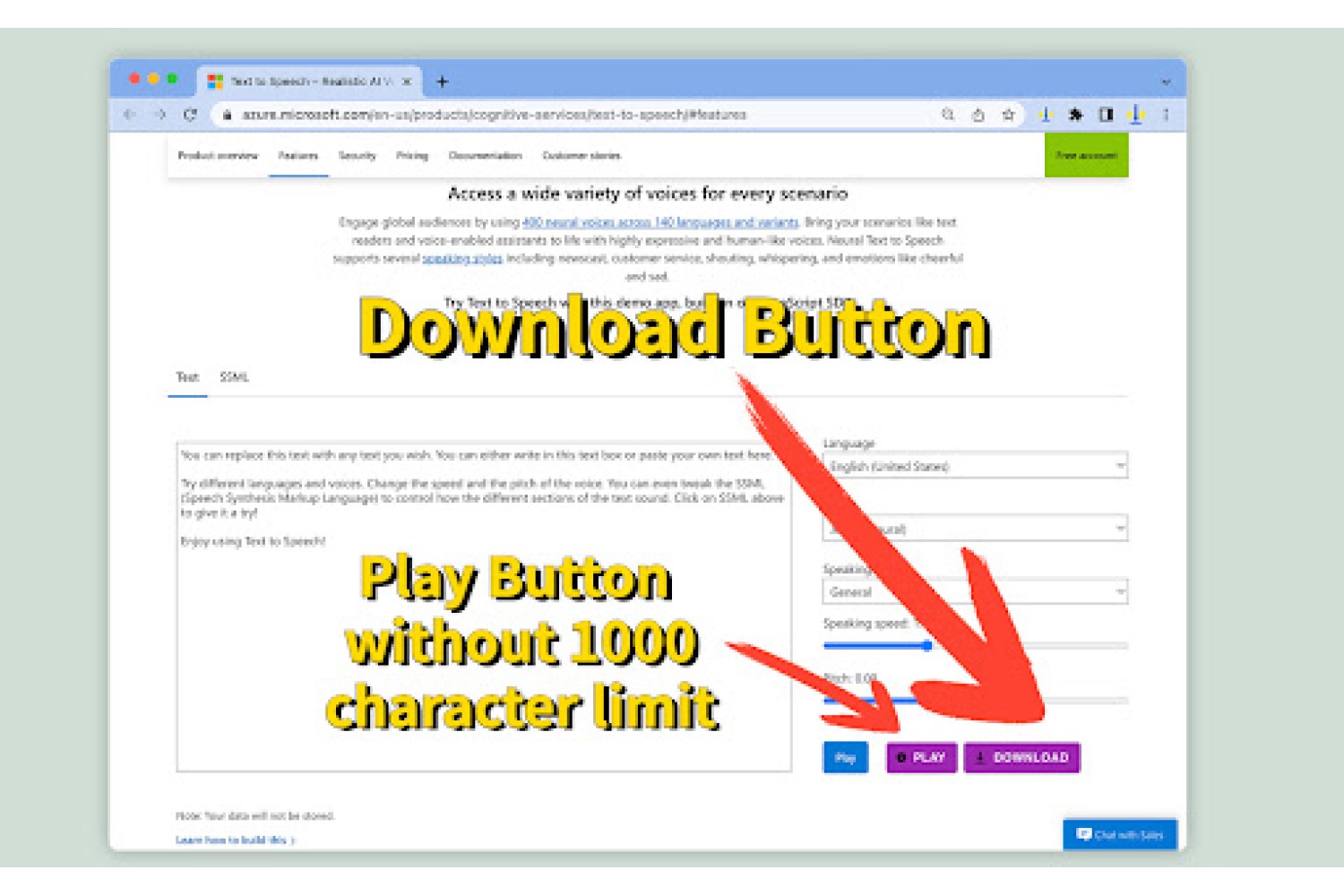The height and width of the screenshot is (896, 1344).
Task: Toggle the browser side panel icon
Action: [1107, 115]
